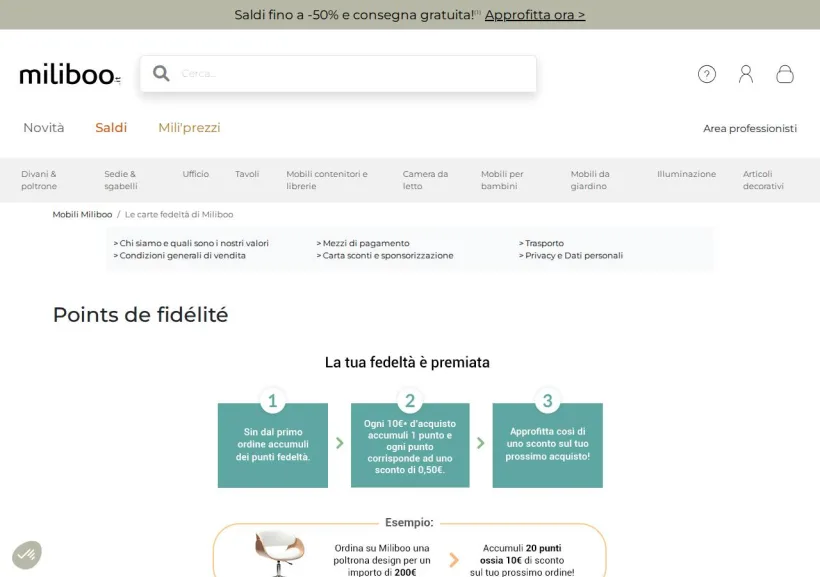Click the miliboo logo
This screenshot has height=577, width=820.
pos(70,74)
